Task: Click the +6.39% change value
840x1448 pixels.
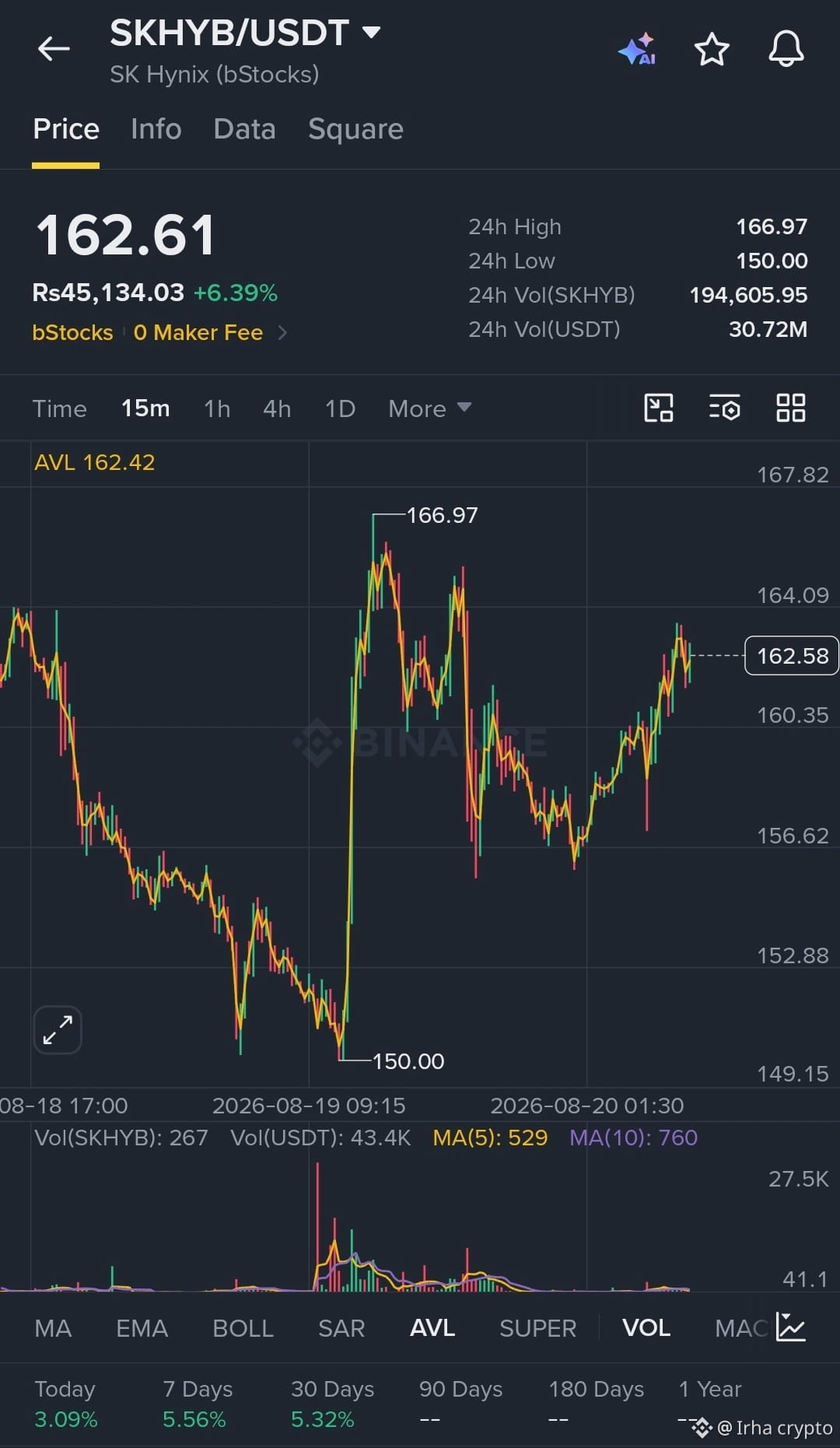Action: pos(235,293)
